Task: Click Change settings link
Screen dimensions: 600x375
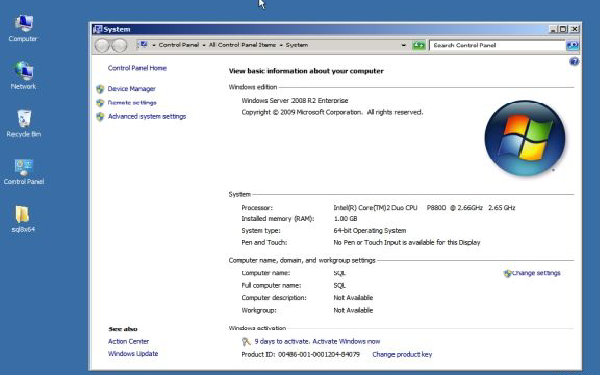Action: (x=536, y=273)
